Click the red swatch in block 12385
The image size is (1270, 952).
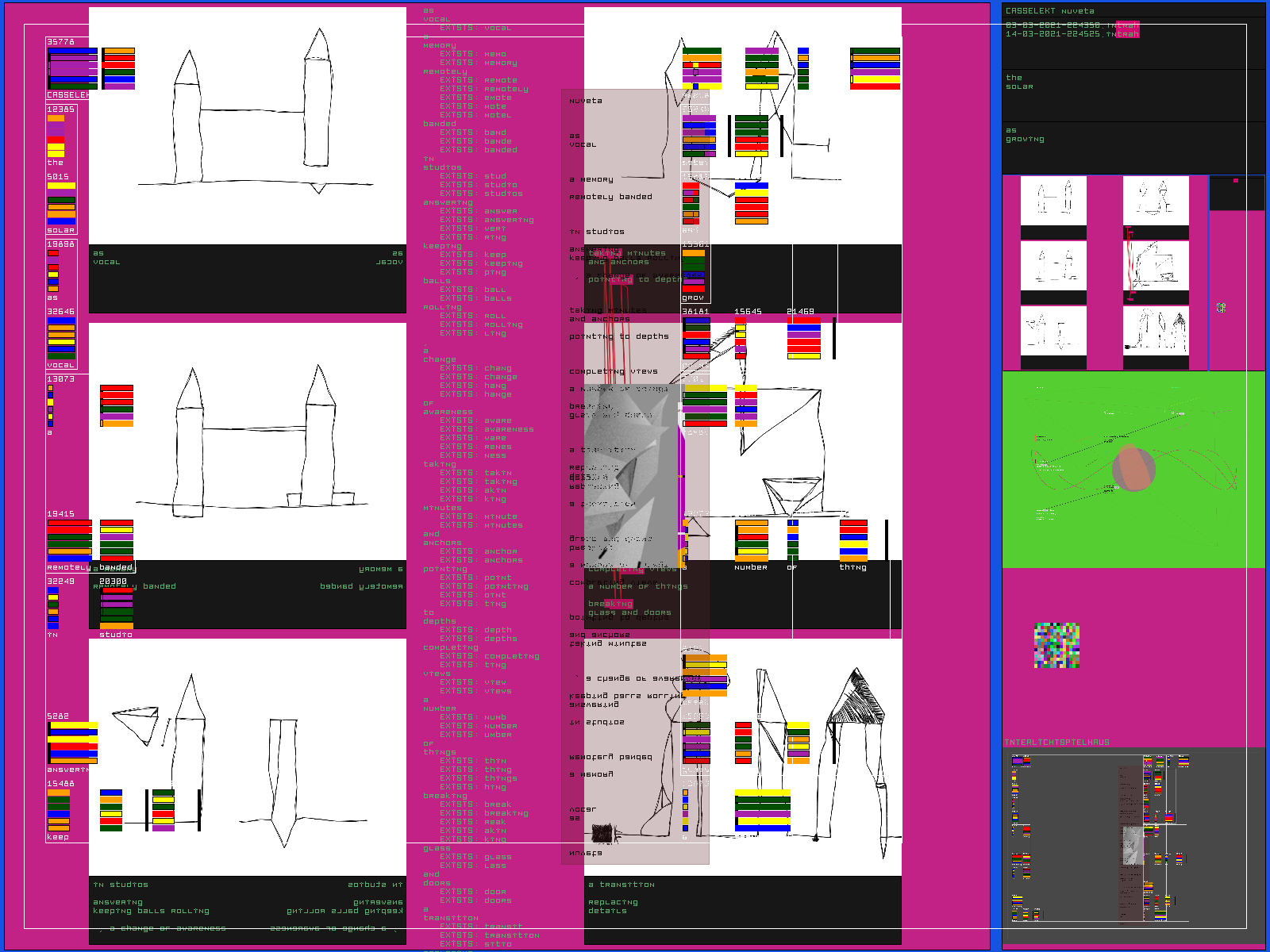click(x=56, y=140)
